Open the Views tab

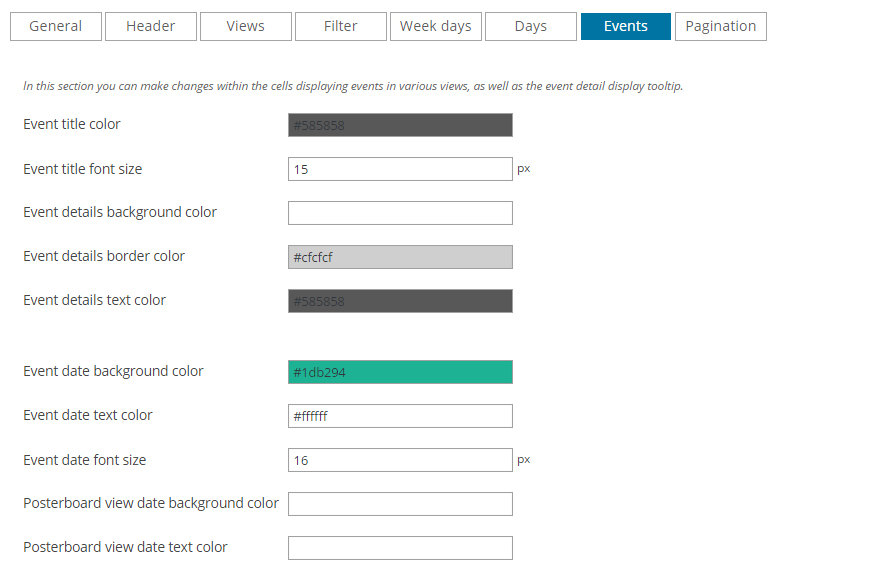[x=245, y=26]
